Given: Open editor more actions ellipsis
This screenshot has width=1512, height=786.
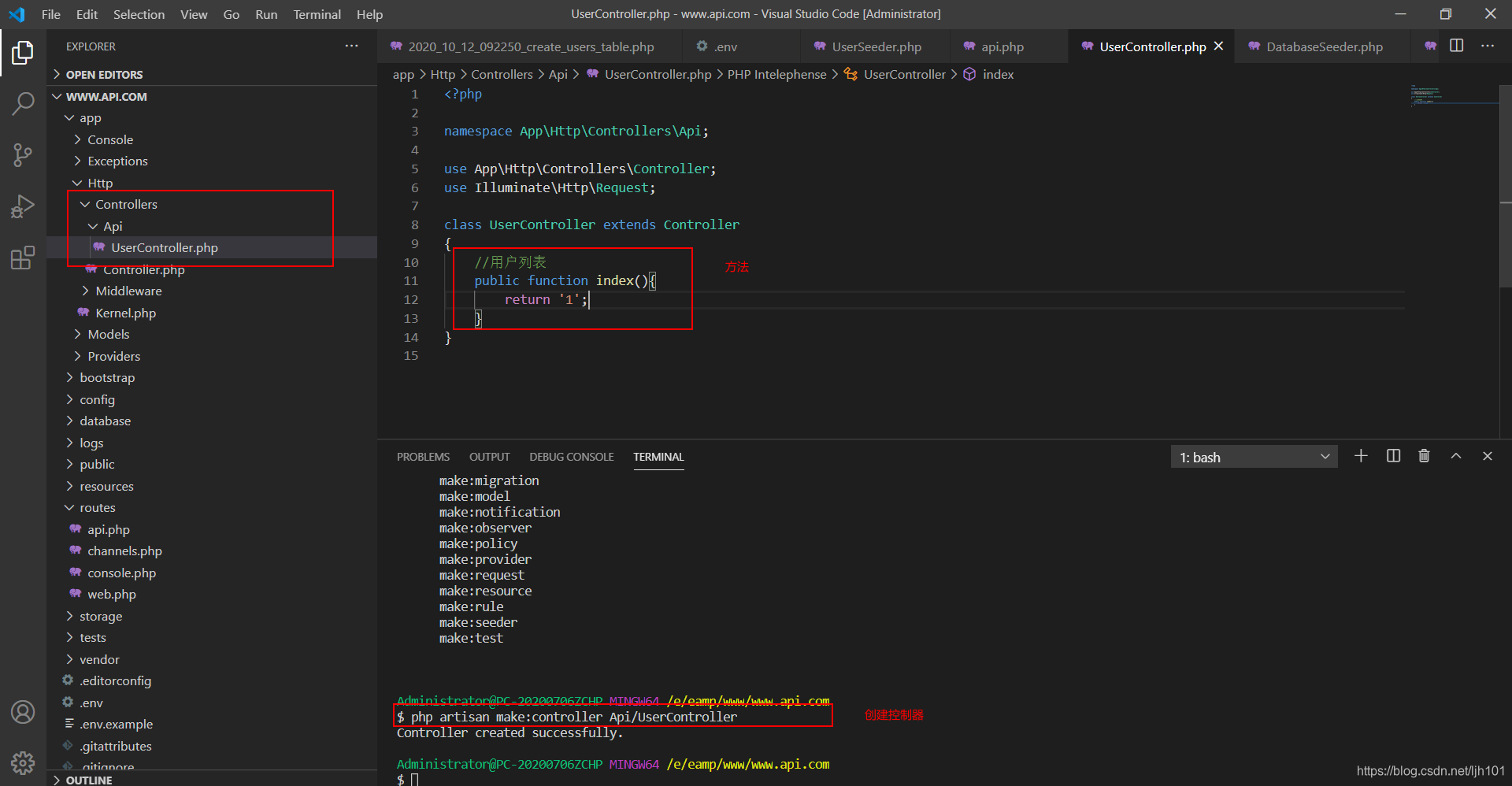Looking at the screenshot, I should [1487, 46].
